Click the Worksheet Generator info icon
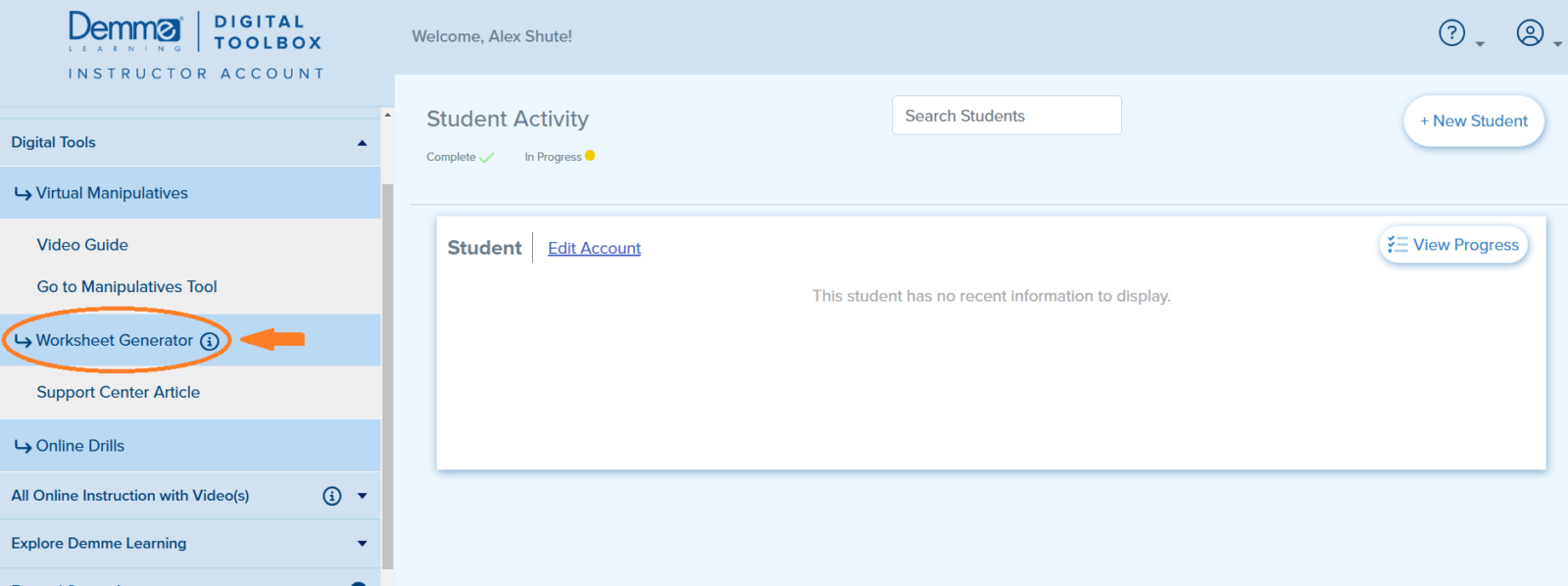Screen dimensions: 1568x586 click(210, 341)
